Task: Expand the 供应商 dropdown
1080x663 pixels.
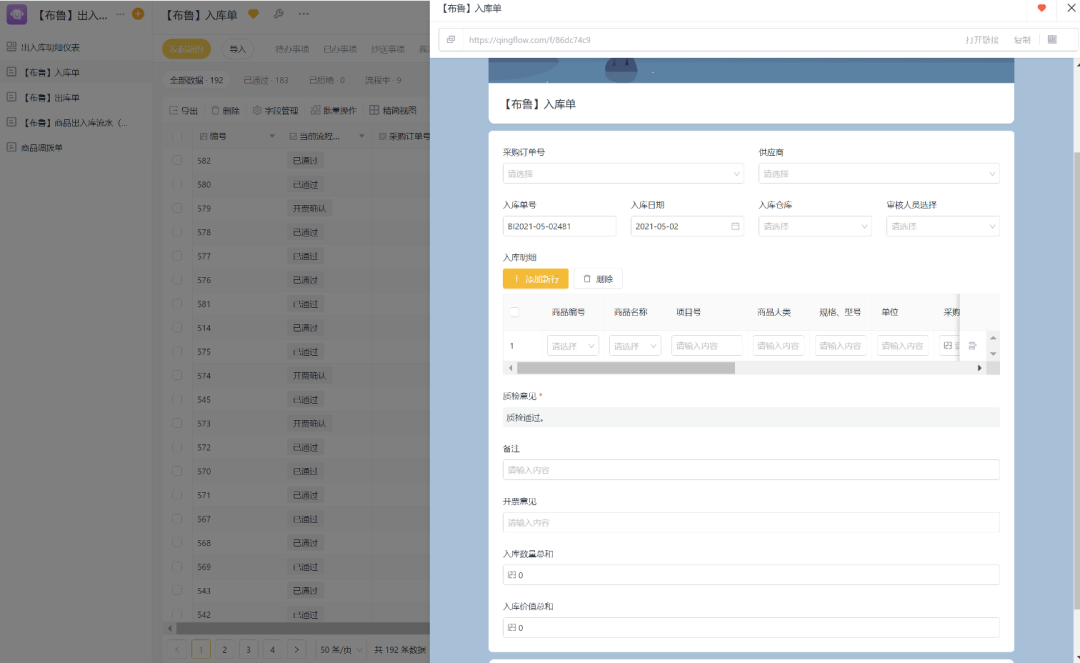Action: pos(878,174)
